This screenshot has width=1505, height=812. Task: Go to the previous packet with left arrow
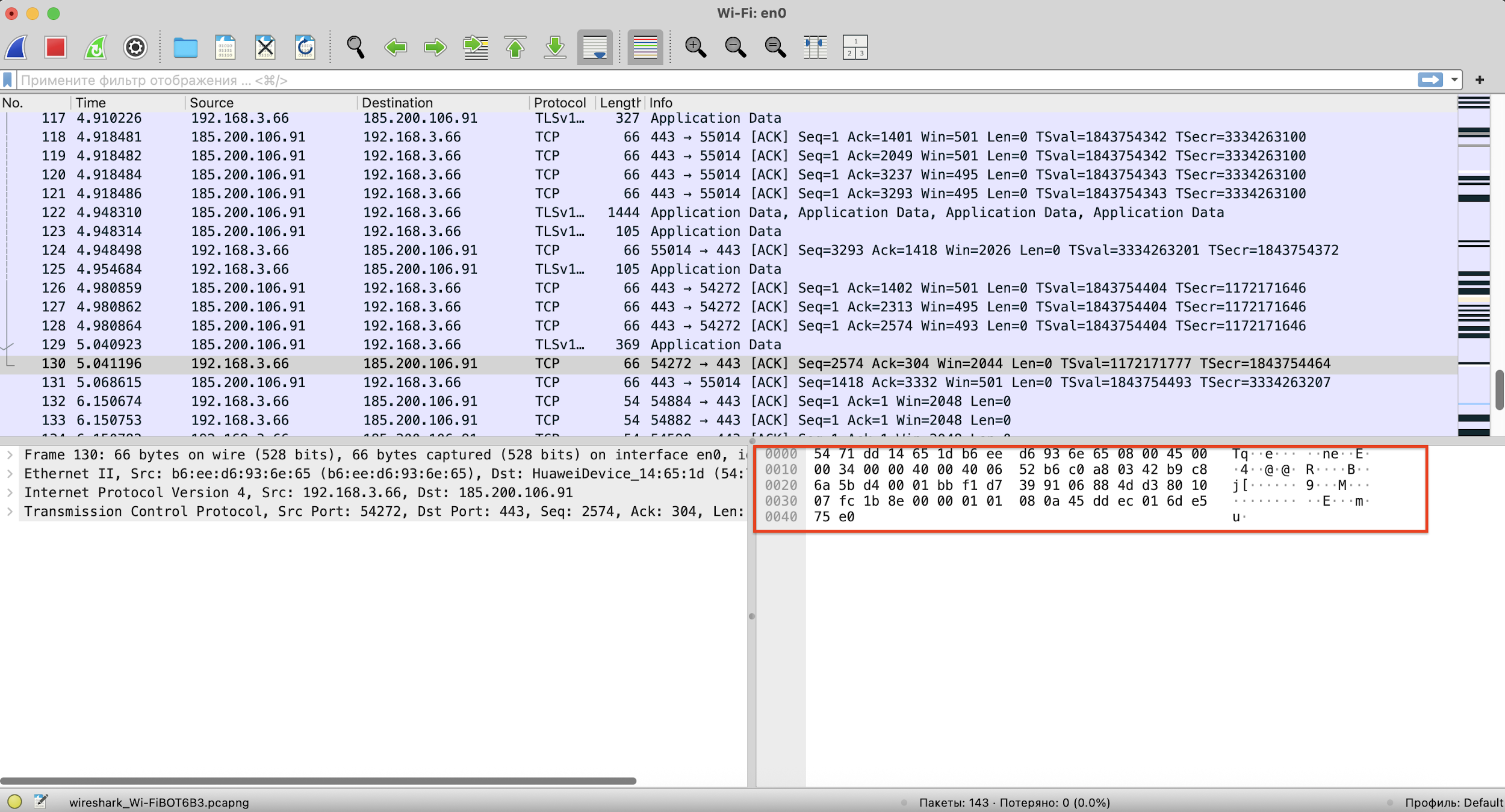pos(396,47)
